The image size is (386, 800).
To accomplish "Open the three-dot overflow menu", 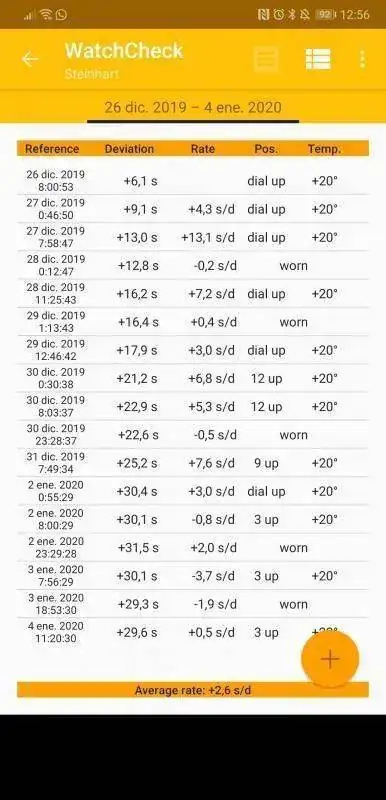I will pos(362,59).
